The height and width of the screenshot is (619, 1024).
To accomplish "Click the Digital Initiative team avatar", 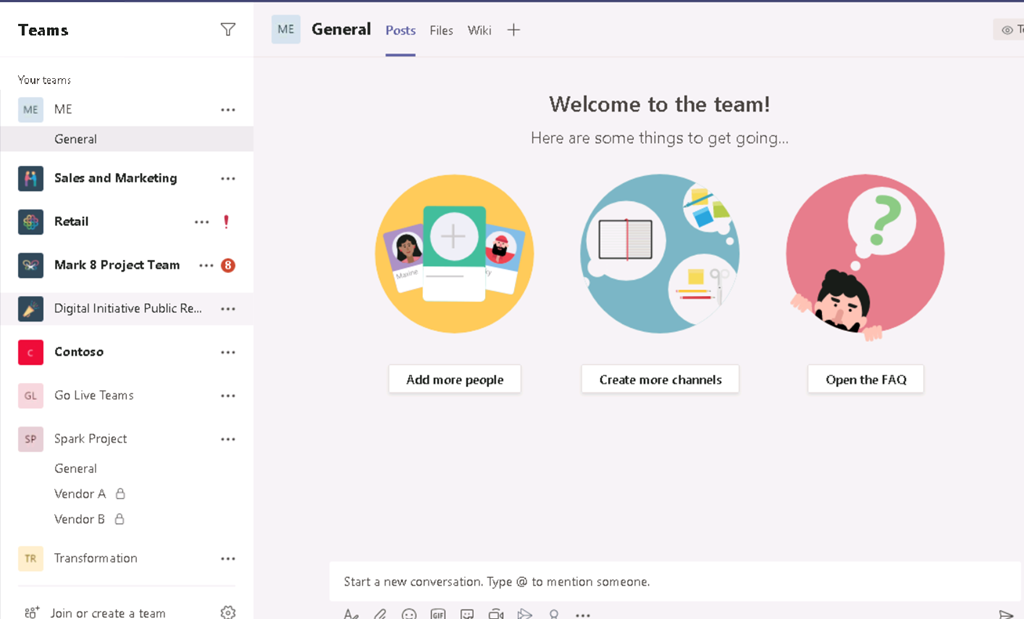I will point(31,309).
